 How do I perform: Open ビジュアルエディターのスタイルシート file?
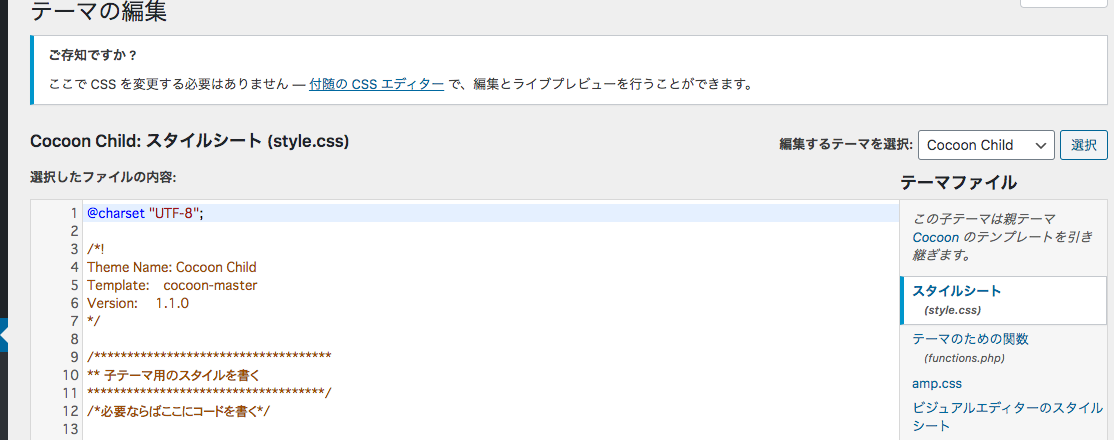pyautogui.click(x=1007, y=417)
